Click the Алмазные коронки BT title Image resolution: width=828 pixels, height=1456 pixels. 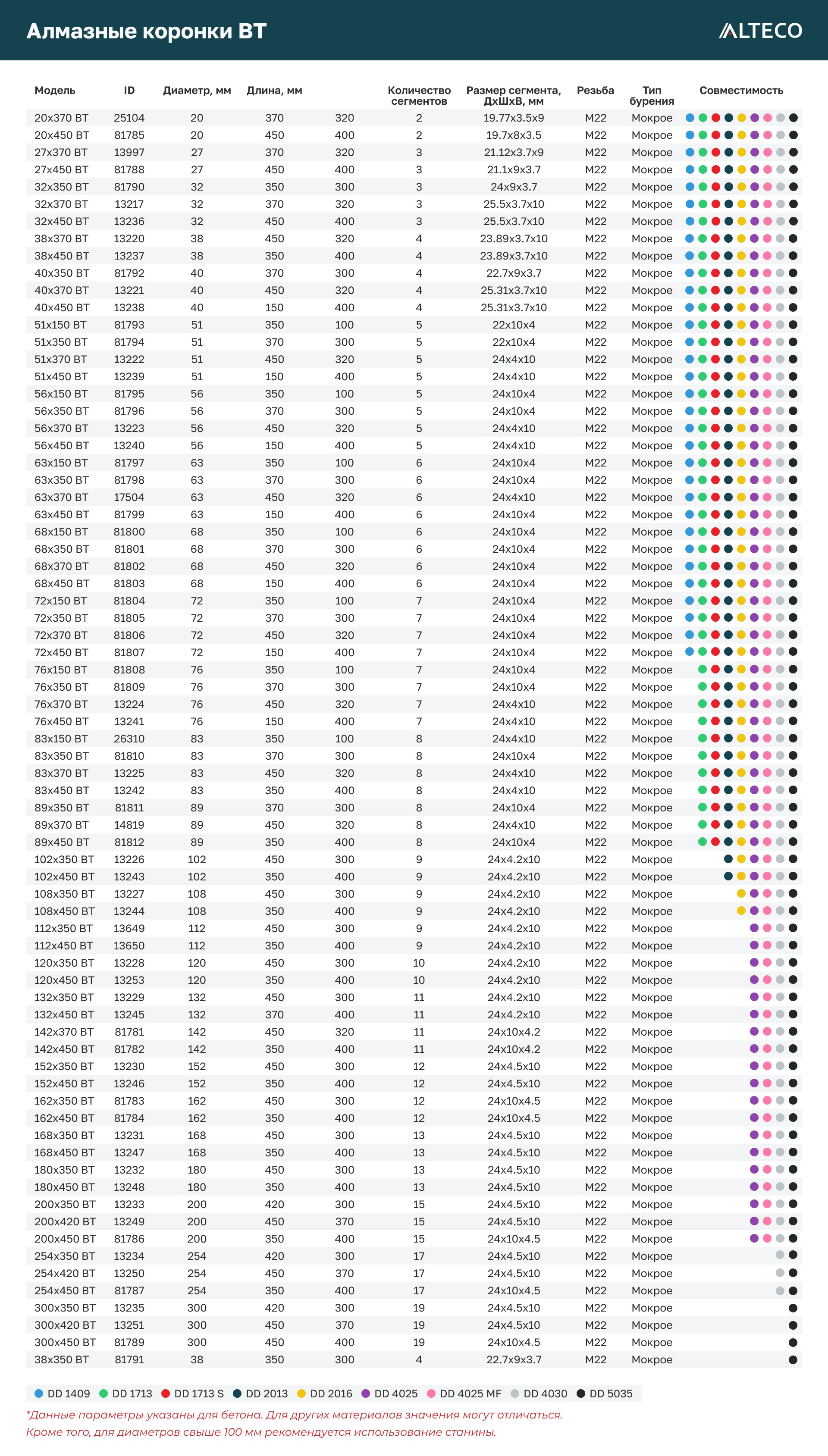click(x=146, y=31)
